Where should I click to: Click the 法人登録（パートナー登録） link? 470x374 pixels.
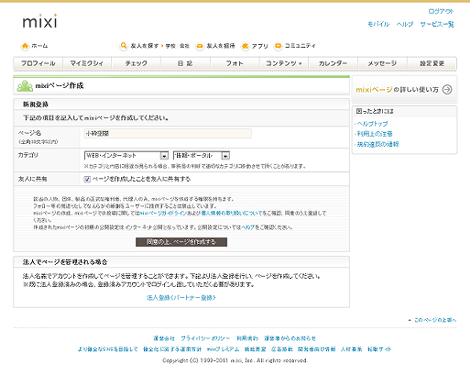point(181,298)
